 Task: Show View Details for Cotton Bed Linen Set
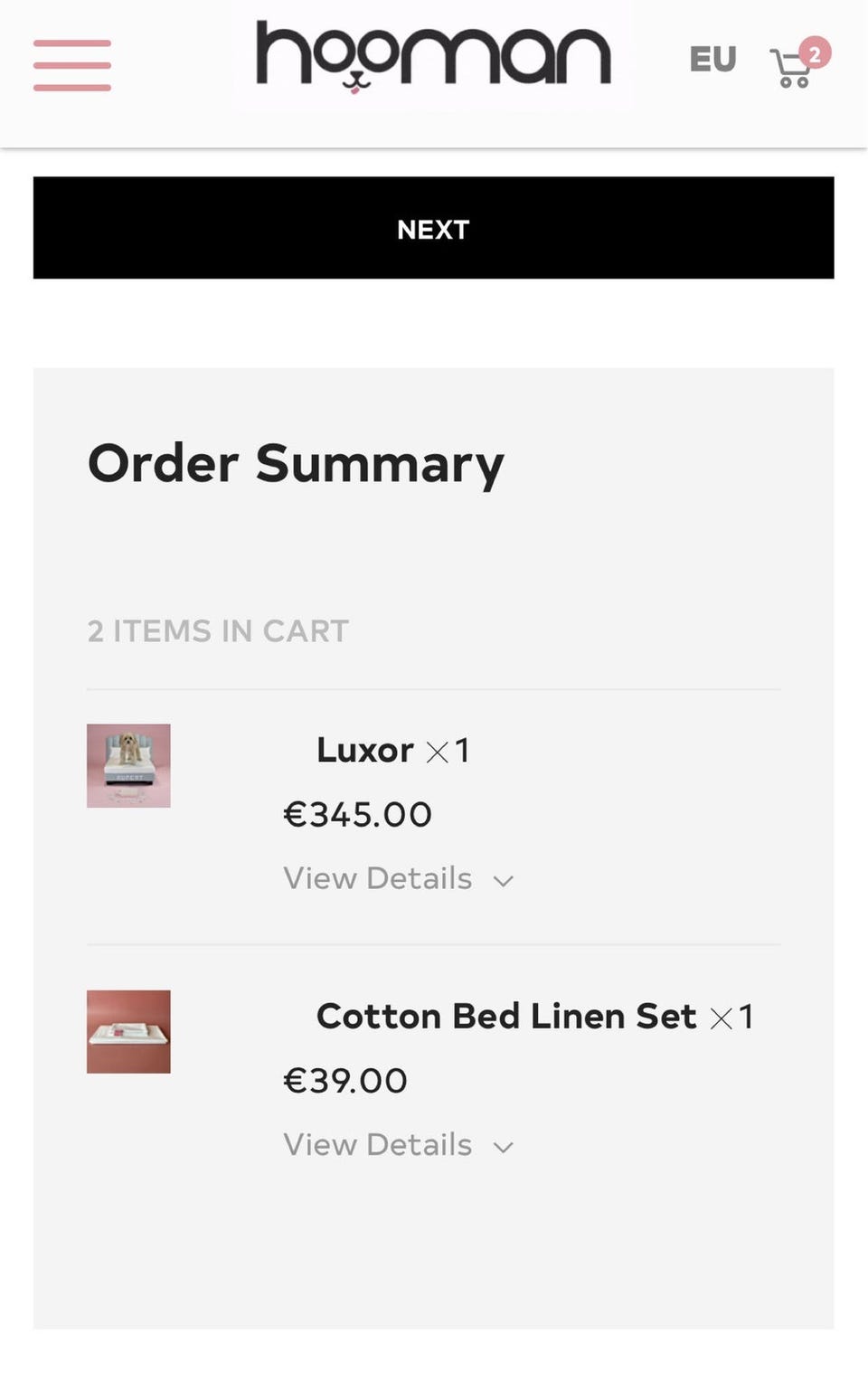(378, 1144)
